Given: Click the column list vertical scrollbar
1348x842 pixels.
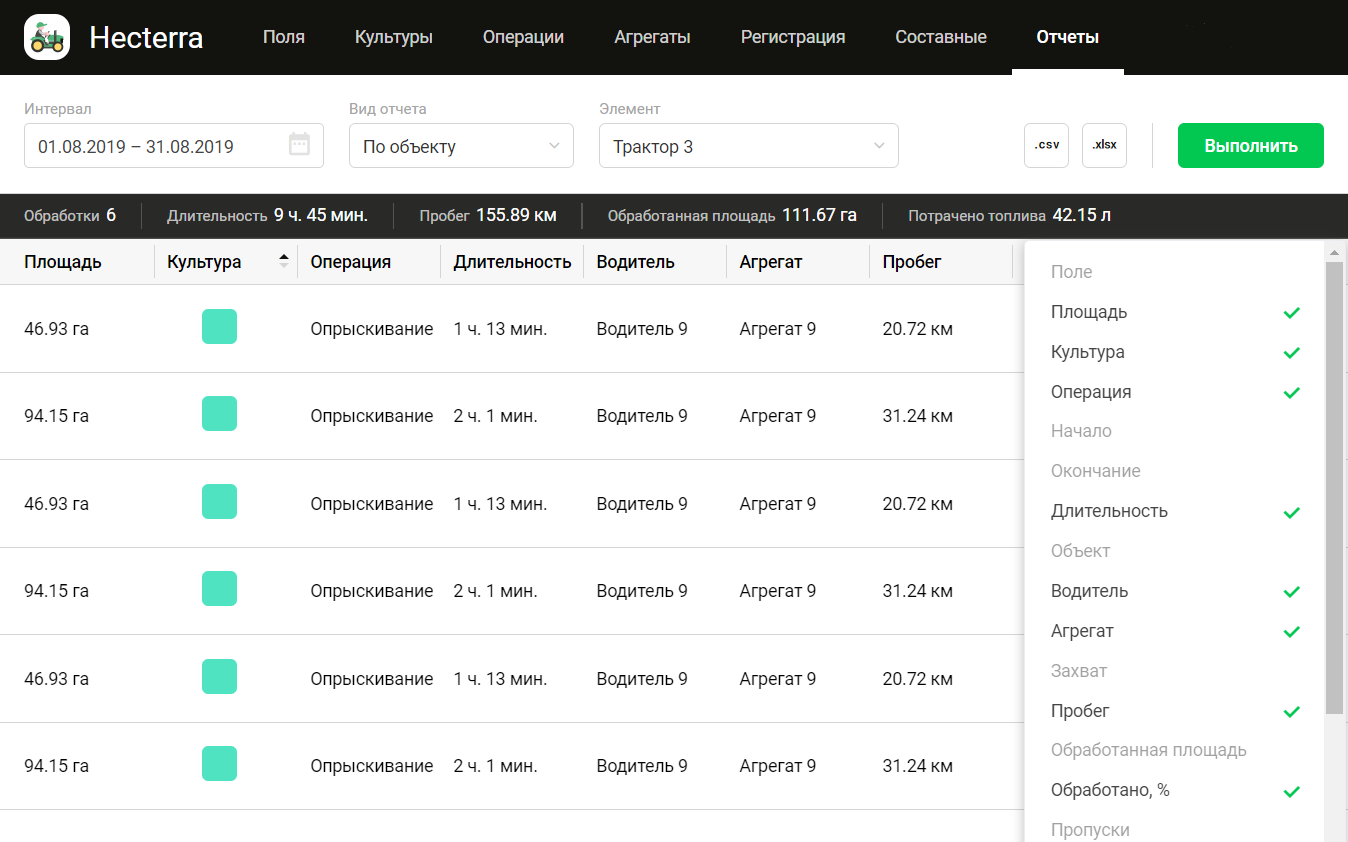Looking at the screenshot, I should coord(1334,490).
